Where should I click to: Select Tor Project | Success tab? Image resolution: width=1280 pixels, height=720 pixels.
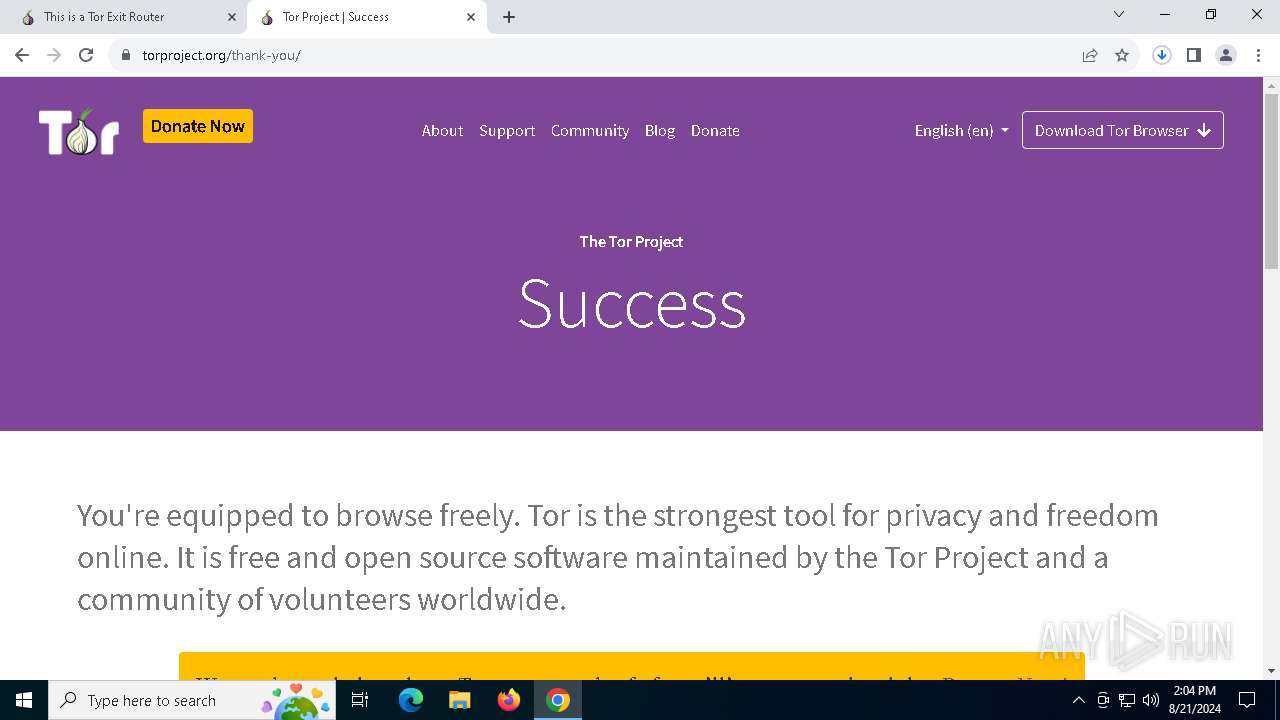coord(367,17)
